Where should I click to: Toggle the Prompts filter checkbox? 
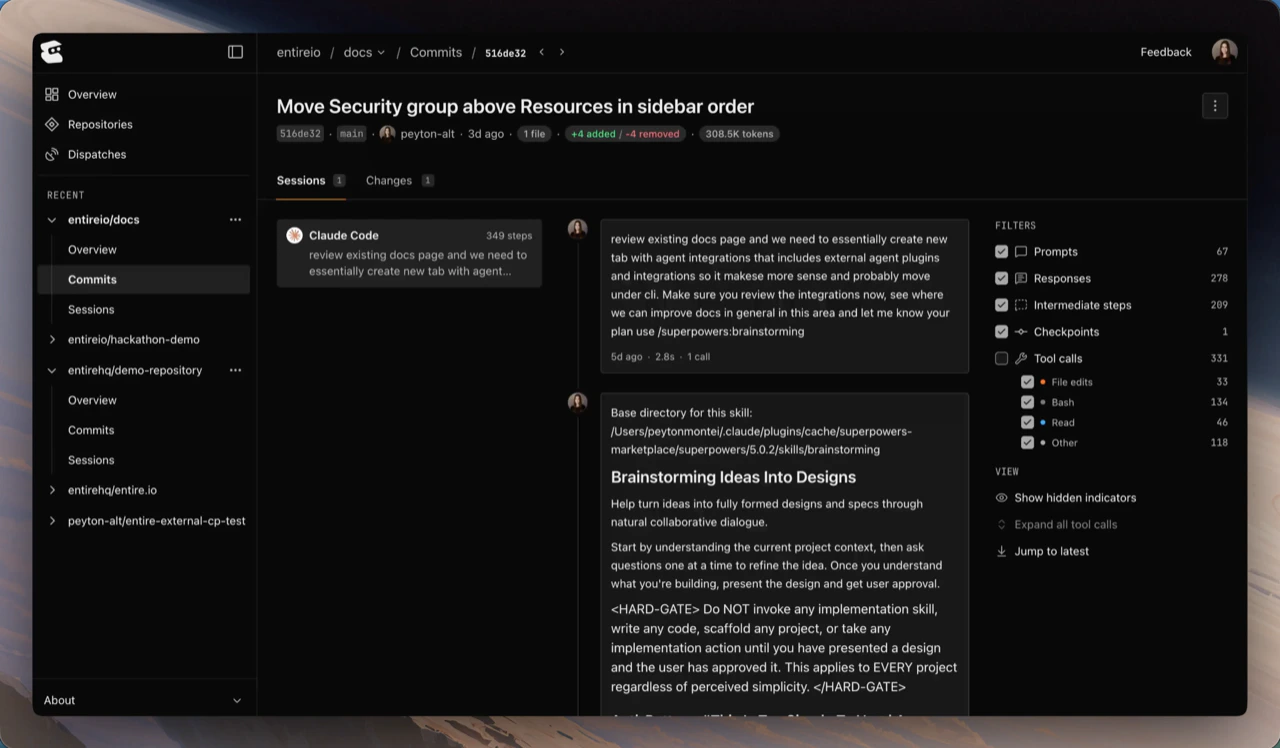1001,252
